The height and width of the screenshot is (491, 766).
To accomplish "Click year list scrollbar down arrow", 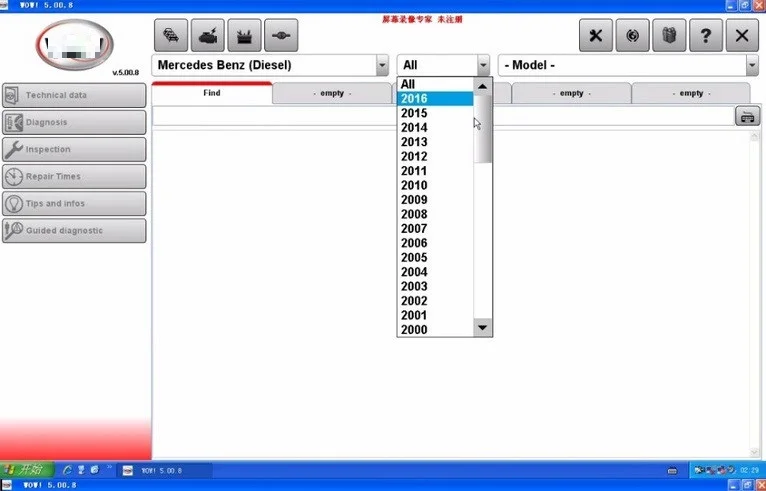I will 483,327.
